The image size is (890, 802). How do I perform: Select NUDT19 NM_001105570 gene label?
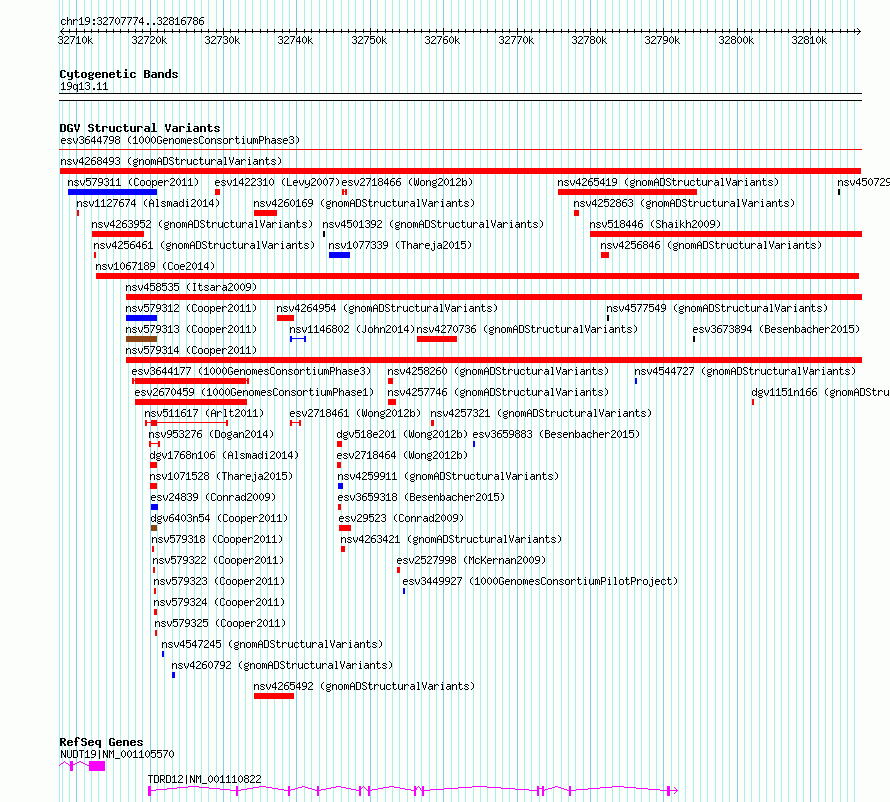pyautogui.click(x=117, y=754)
